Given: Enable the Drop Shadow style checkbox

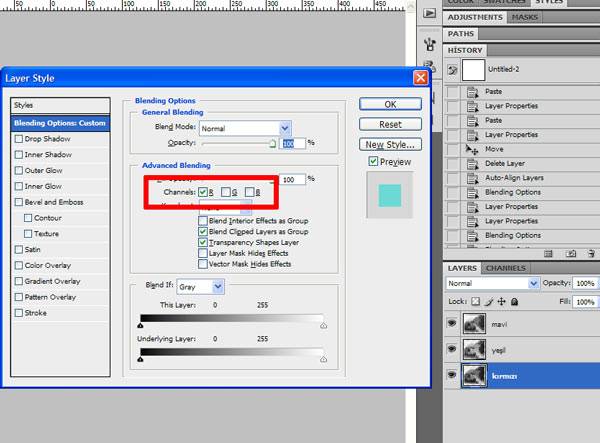Looking at the screenshot, I should pyautogui.click(x=19, y=141).
